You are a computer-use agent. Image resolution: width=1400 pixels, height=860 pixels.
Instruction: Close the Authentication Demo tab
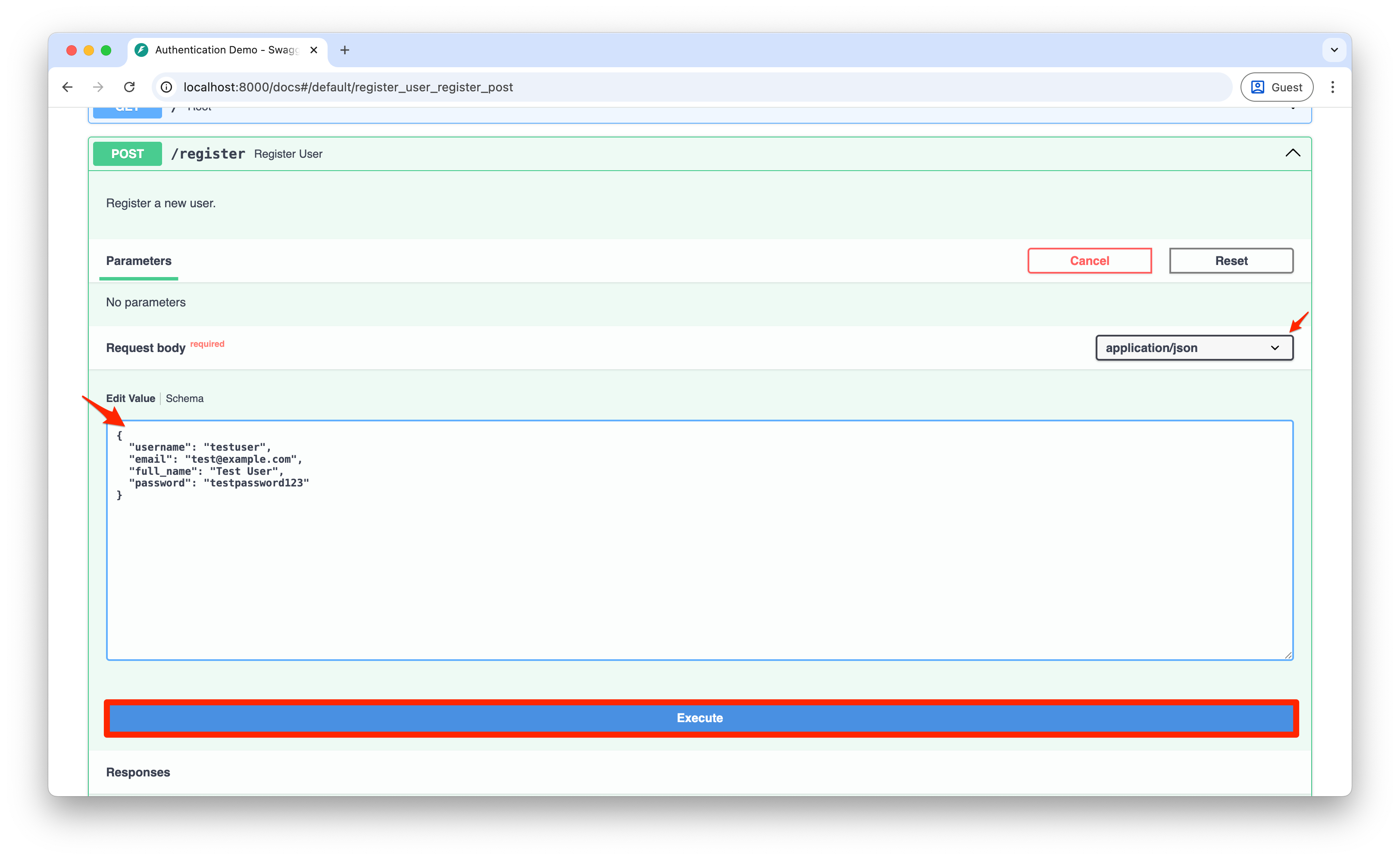(x=313, y=50)
